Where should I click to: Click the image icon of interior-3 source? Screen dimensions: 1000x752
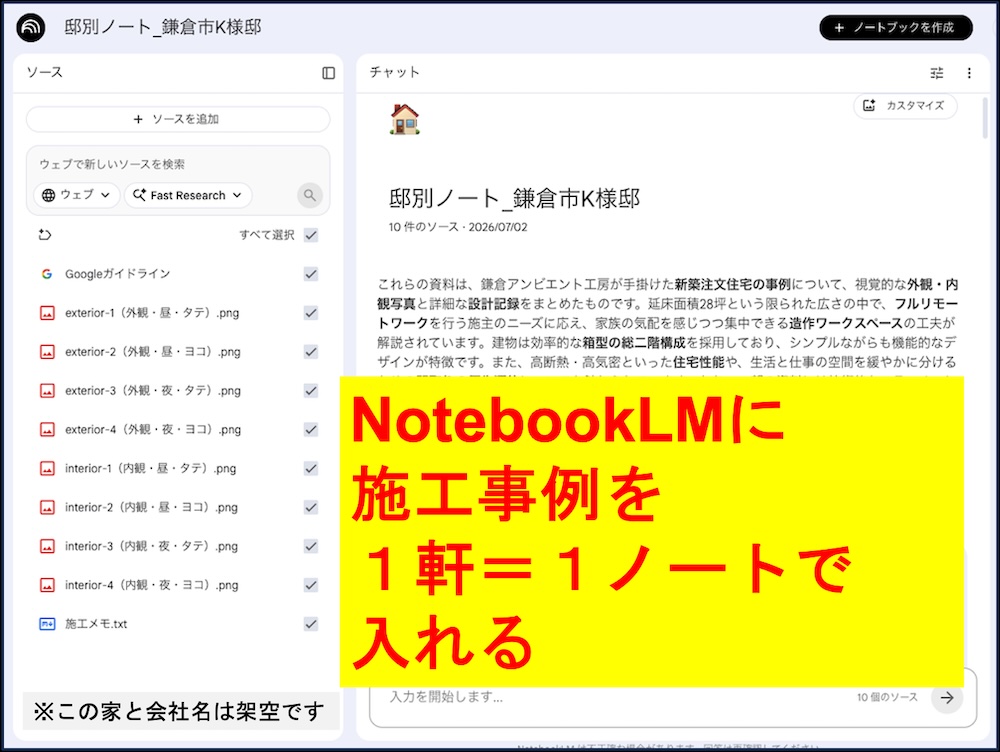(47, 546)
